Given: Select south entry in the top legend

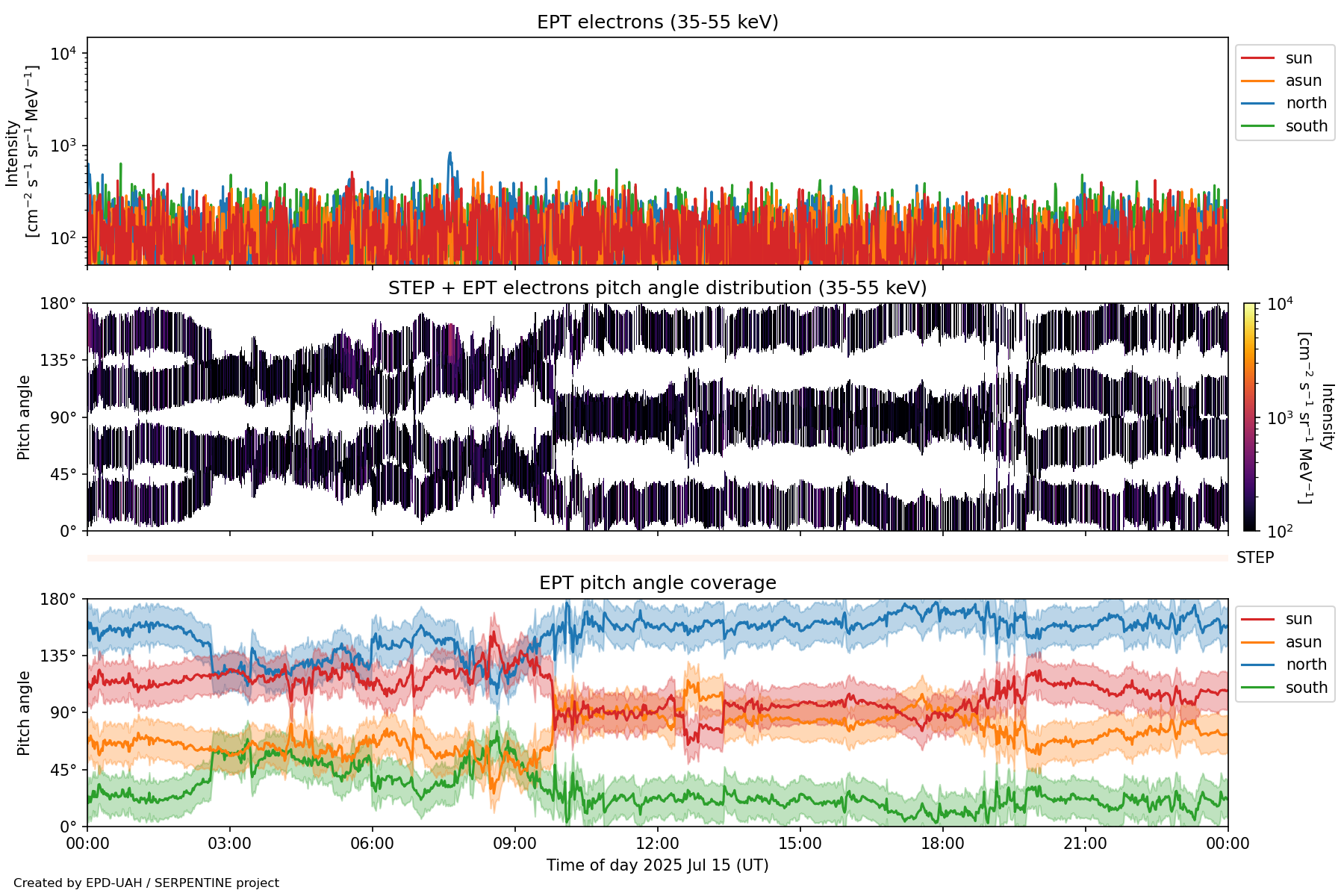Looking at the screenshot, I should [x=1306, y=126].
